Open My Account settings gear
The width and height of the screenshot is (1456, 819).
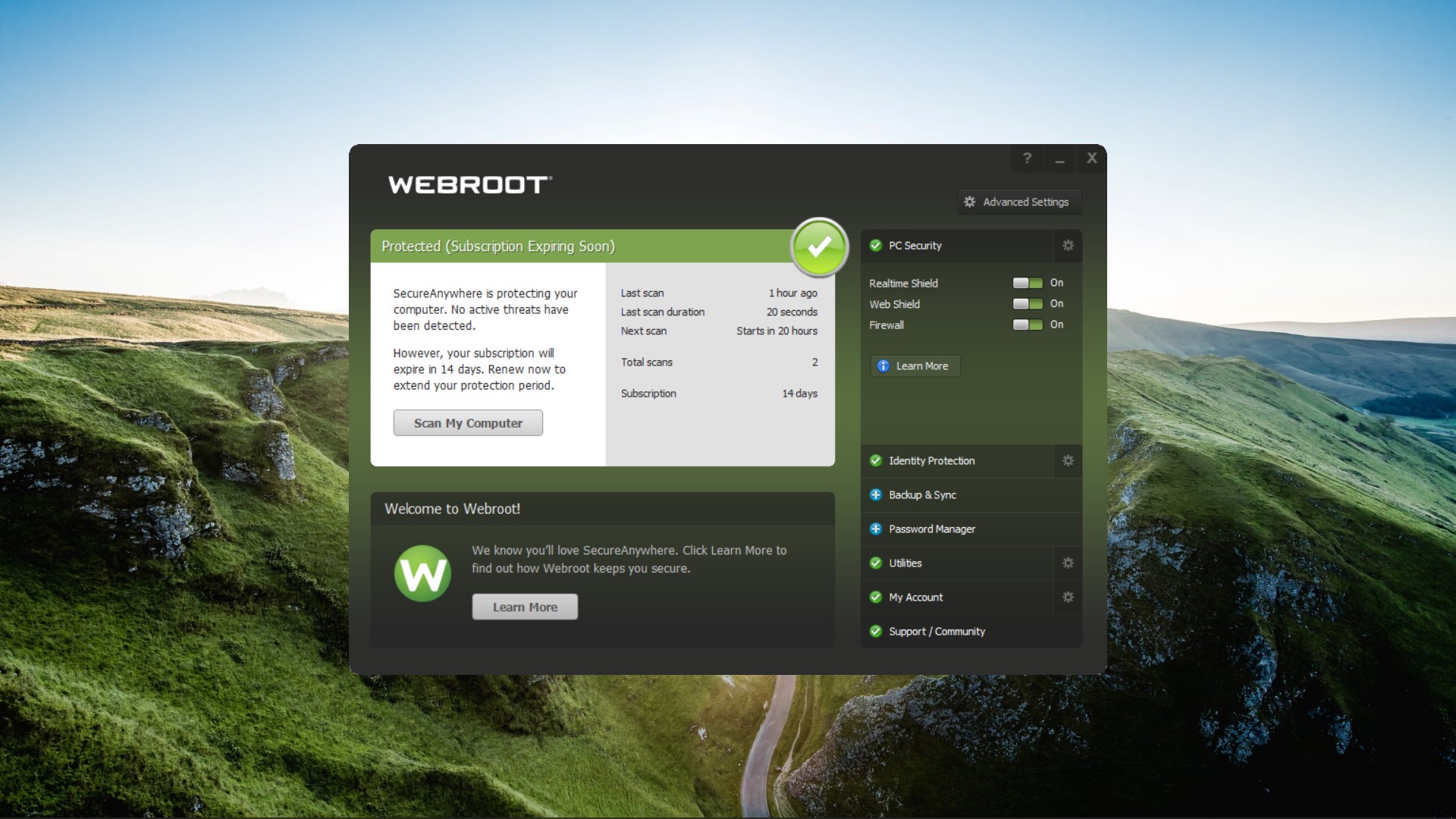tap(1068, 597)
